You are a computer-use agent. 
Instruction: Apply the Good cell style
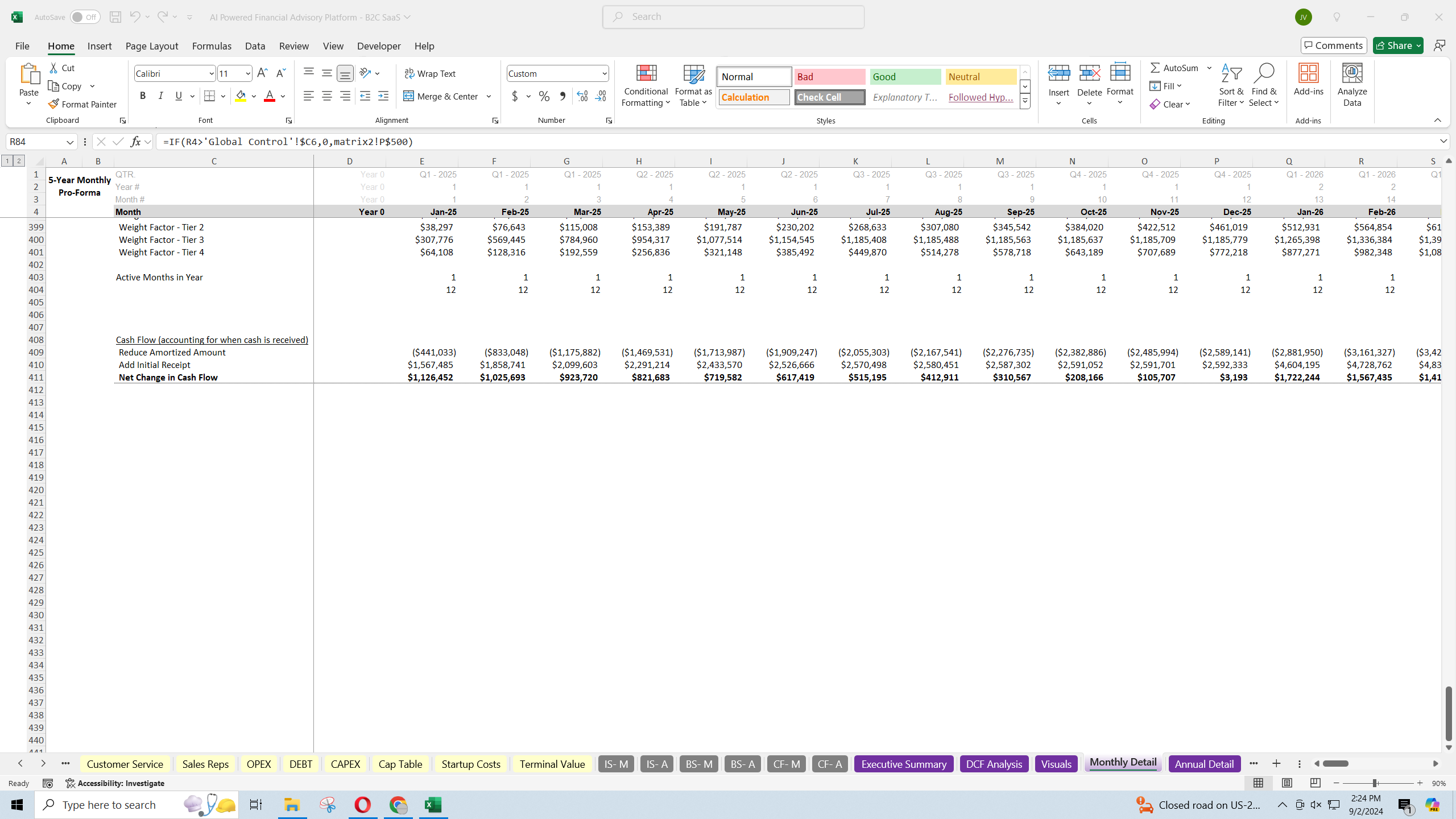[x=905, y=77]
